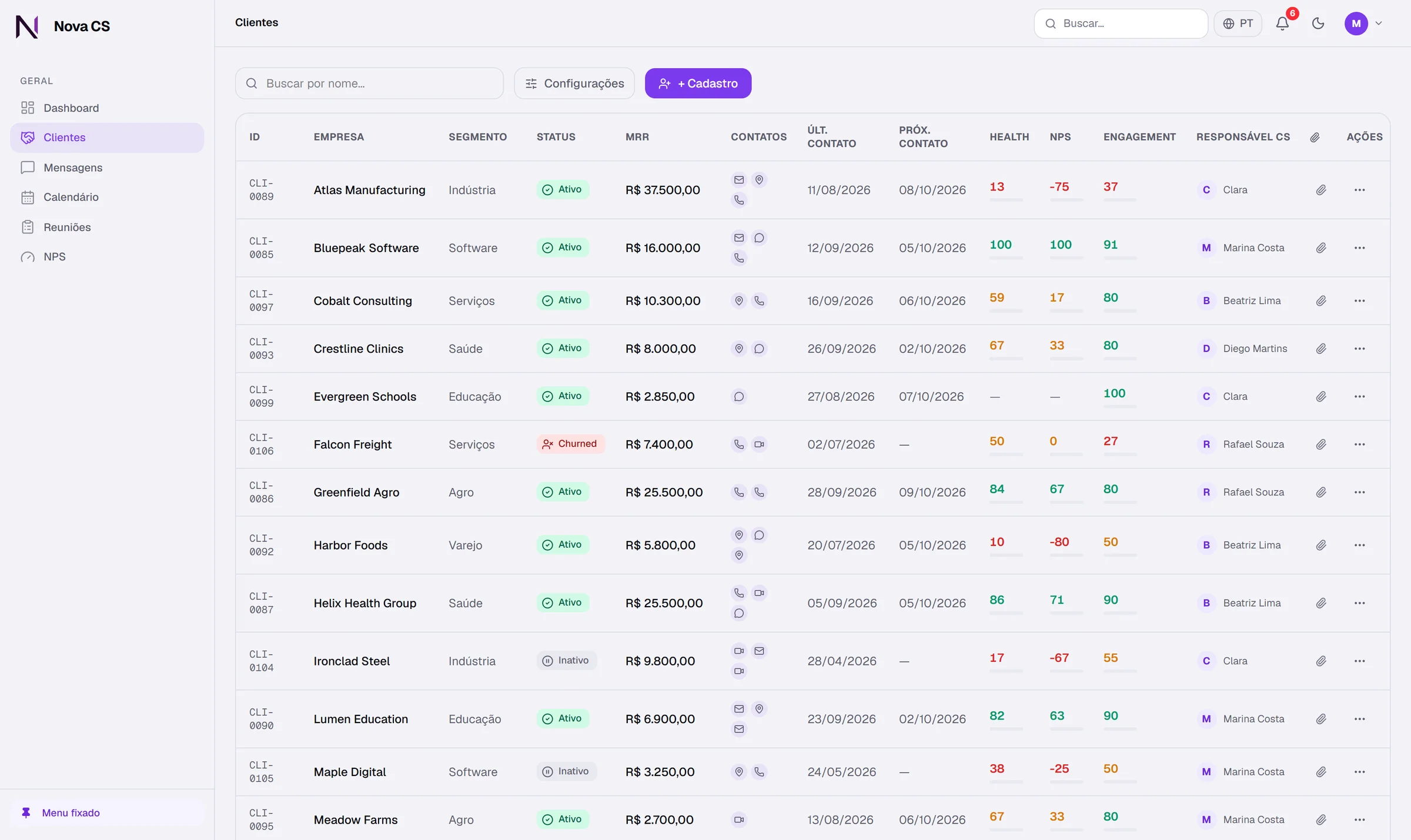1411x840 pixels.
Task: Open actions menu for Greenfield Agro
Action: tap(1359, 493)
